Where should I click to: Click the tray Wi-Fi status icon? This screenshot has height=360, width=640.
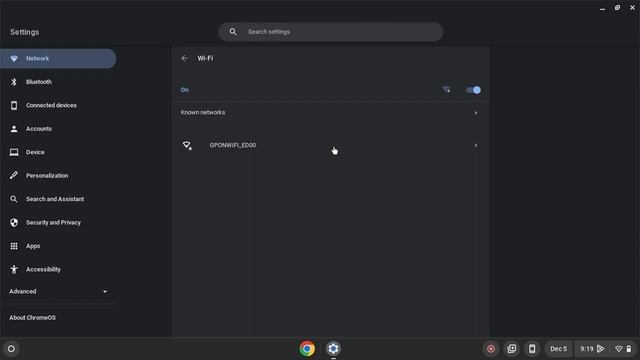click(619, 349)
